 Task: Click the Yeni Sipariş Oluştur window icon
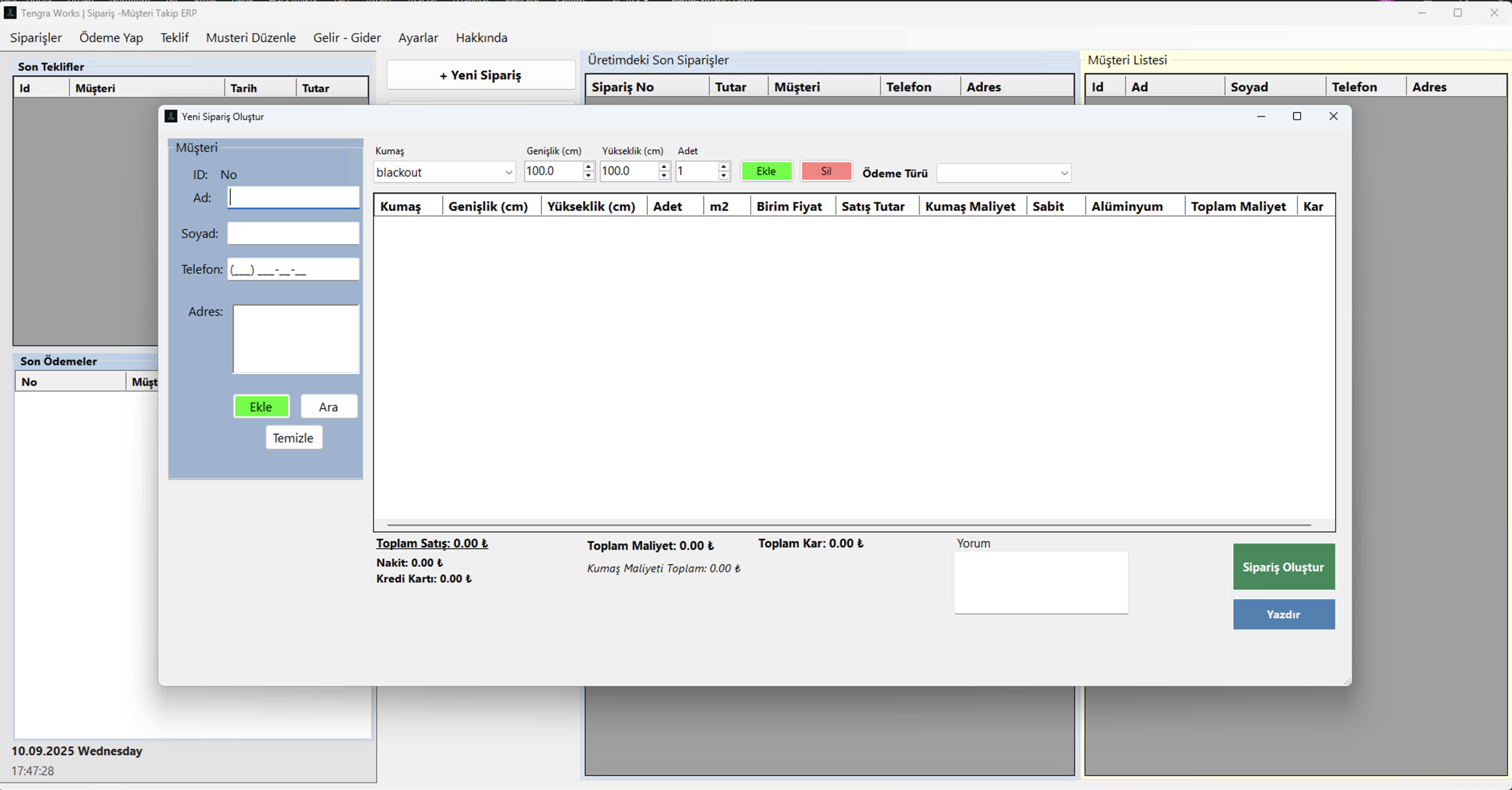(x=171, y=116)
